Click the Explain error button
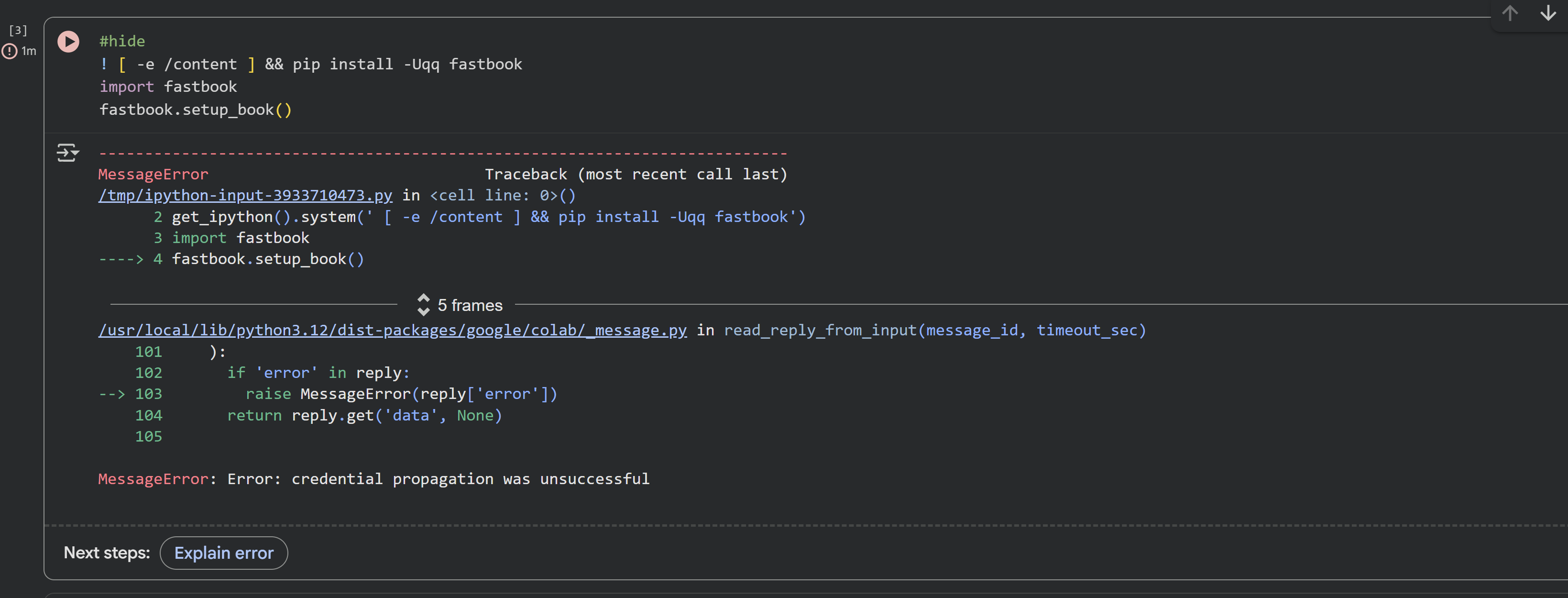 click(223, 553)
